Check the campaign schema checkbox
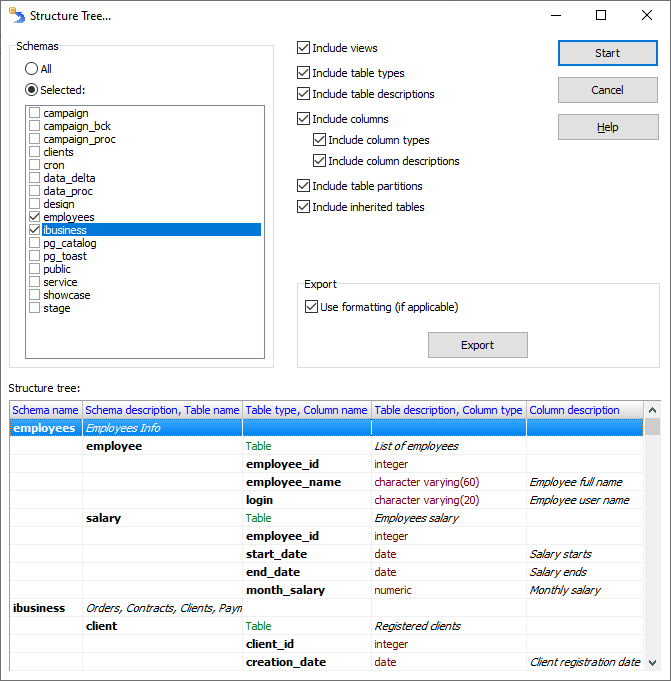The width and height of the screenshot is (671, 681). click(35, 113)
